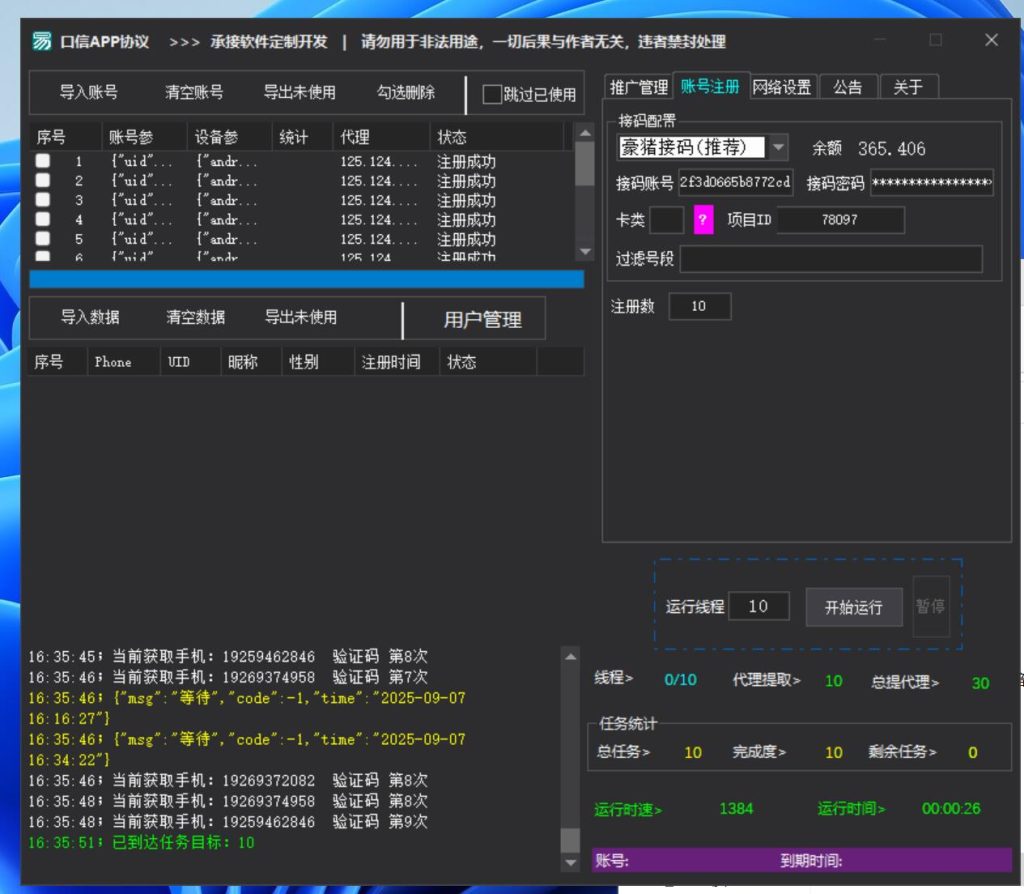Open the 豪猪接码(推荐) platform dropdown

tap(778, 146)
